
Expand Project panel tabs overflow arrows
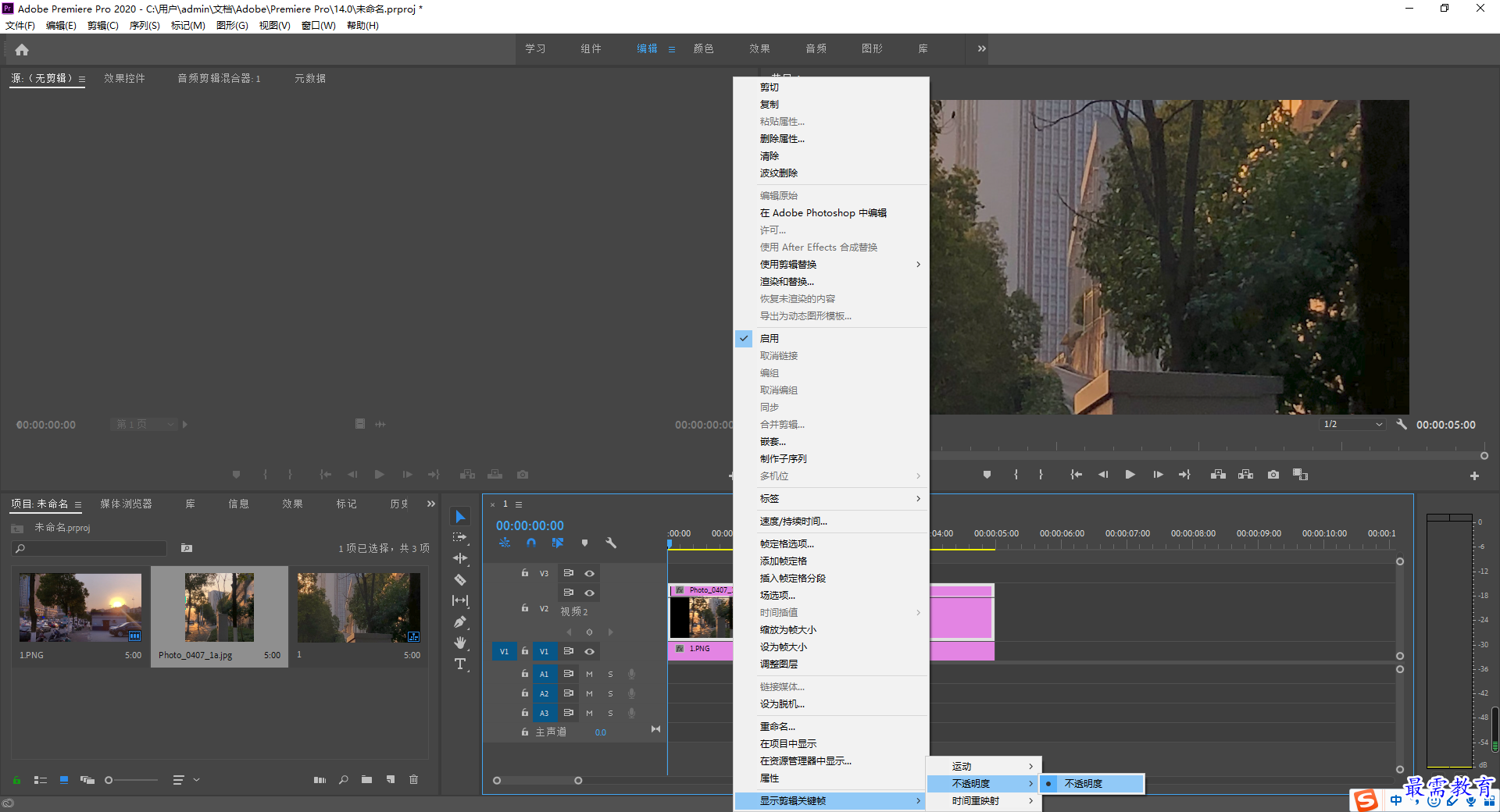click(430, 504)
